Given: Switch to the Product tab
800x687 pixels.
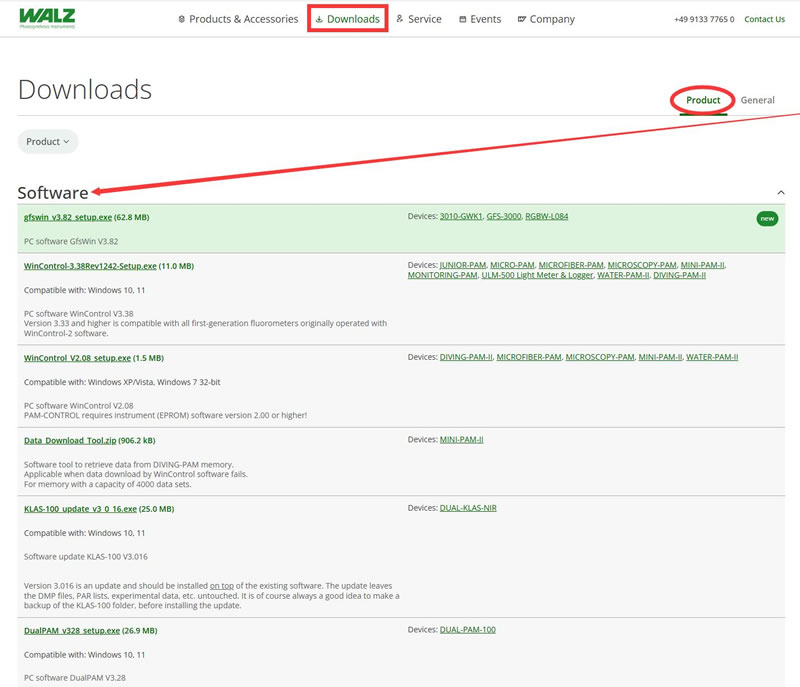Looking at the screenshot, I should pyautogui.click(x=703, y=100).
